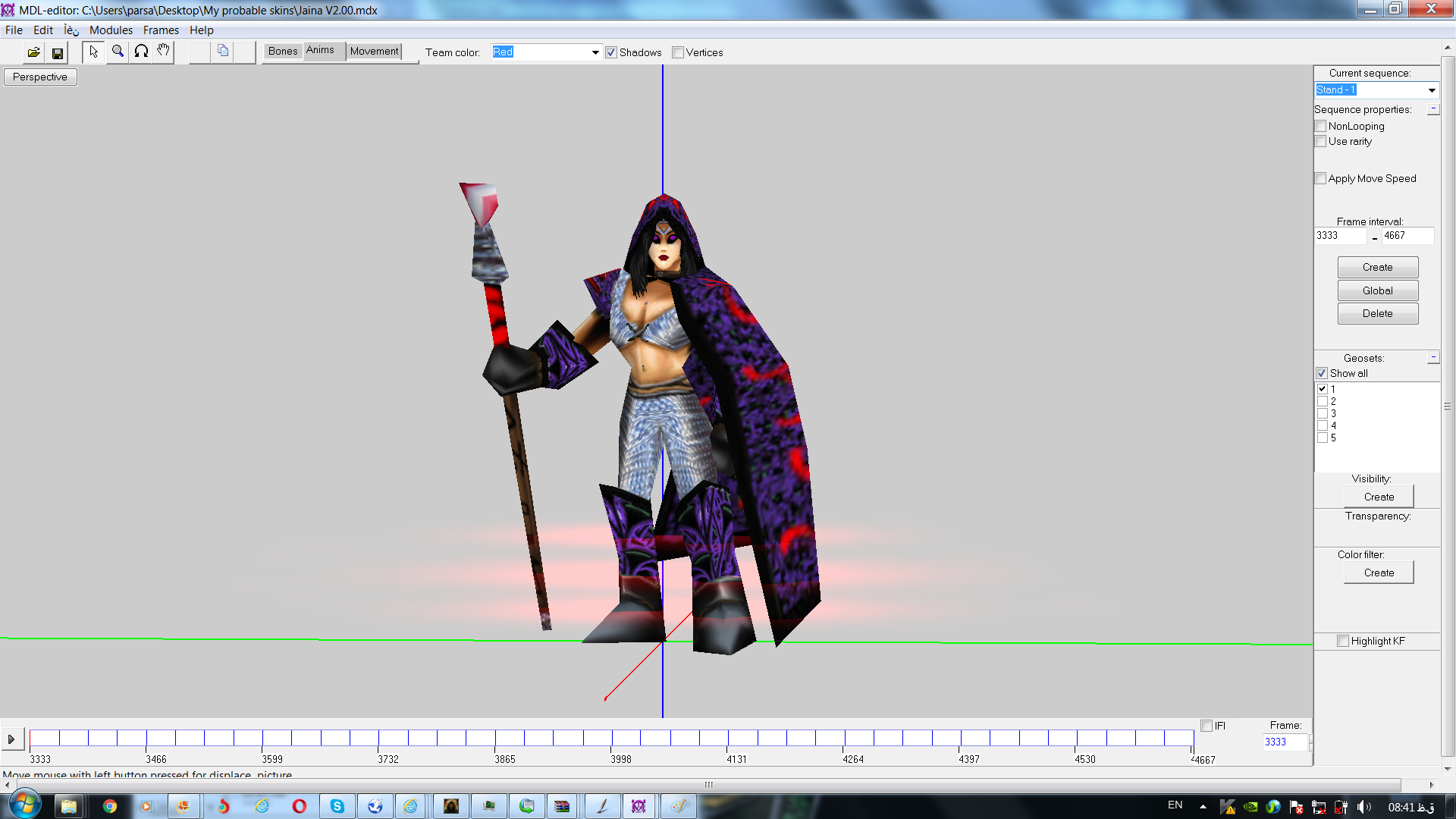Click the sequence Create button
The height and width of the screenshot is (819, 1456).
click(1377, 267)
